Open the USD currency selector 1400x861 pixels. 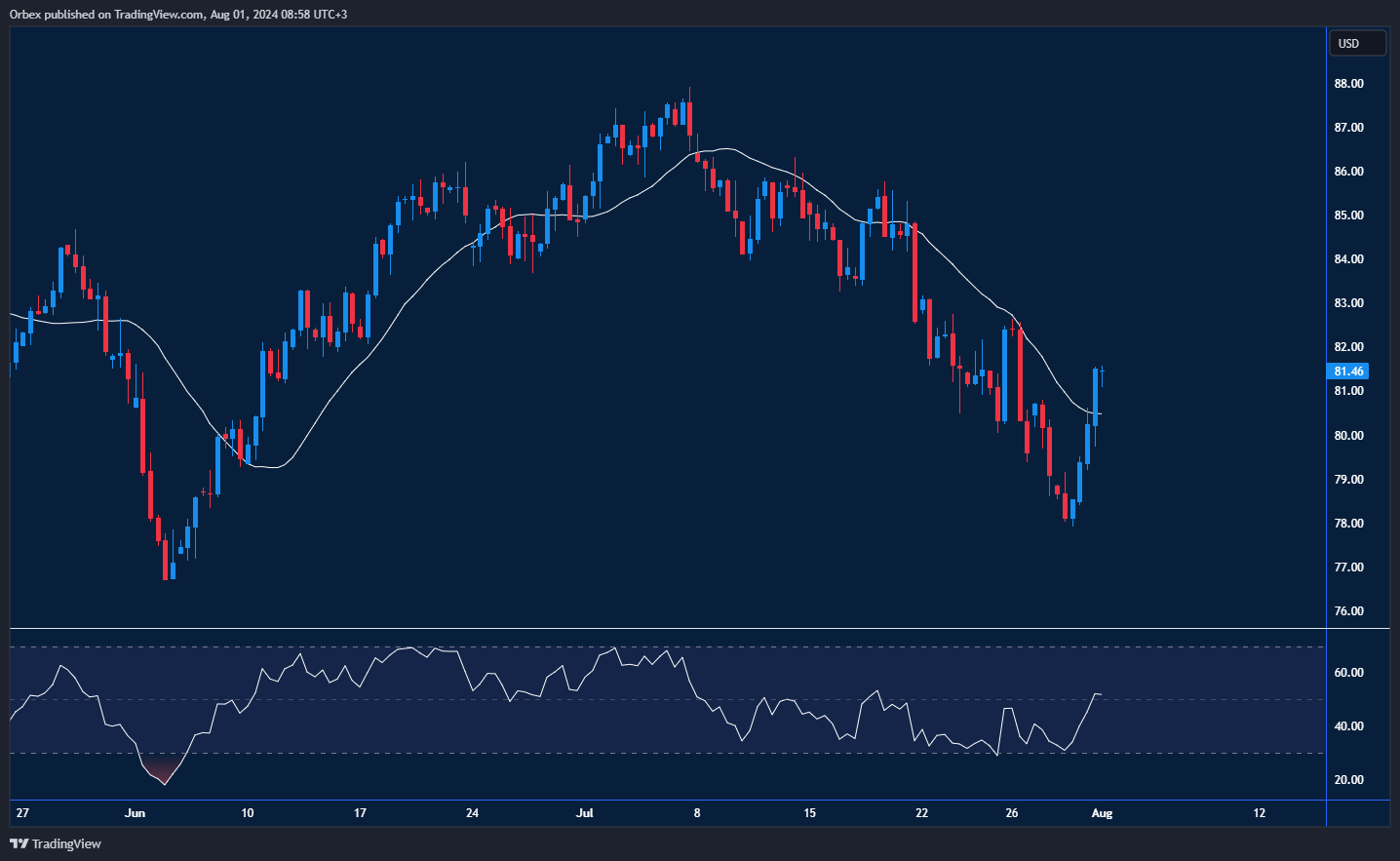coord(1356,43)
